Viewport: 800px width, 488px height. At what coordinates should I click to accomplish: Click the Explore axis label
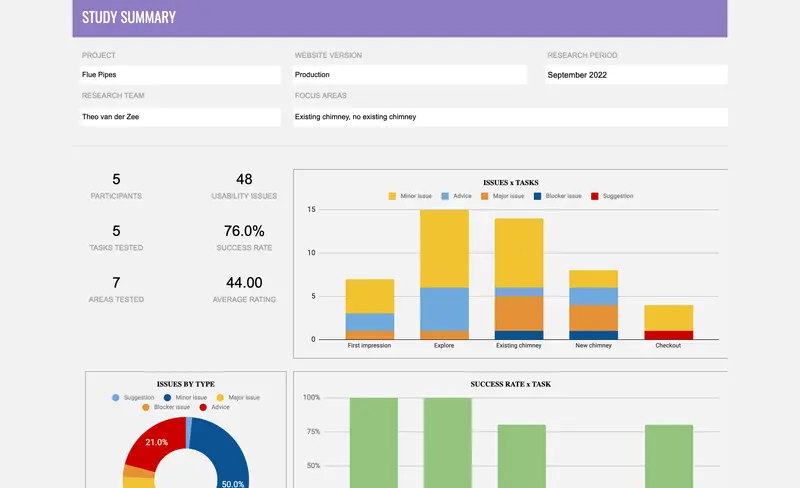(444, 346)
